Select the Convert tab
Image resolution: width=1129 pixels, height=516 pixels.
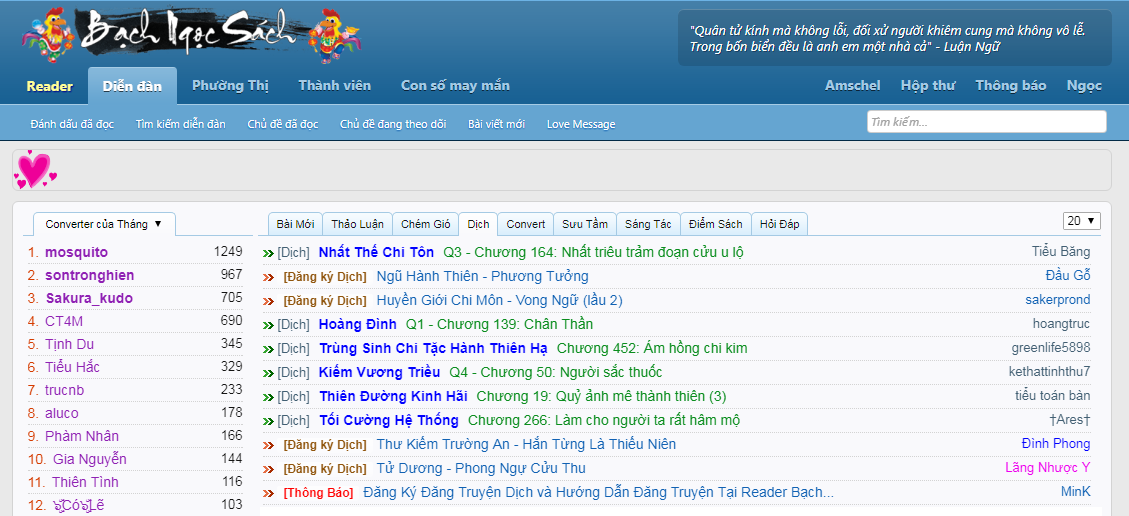coord(526,224)
